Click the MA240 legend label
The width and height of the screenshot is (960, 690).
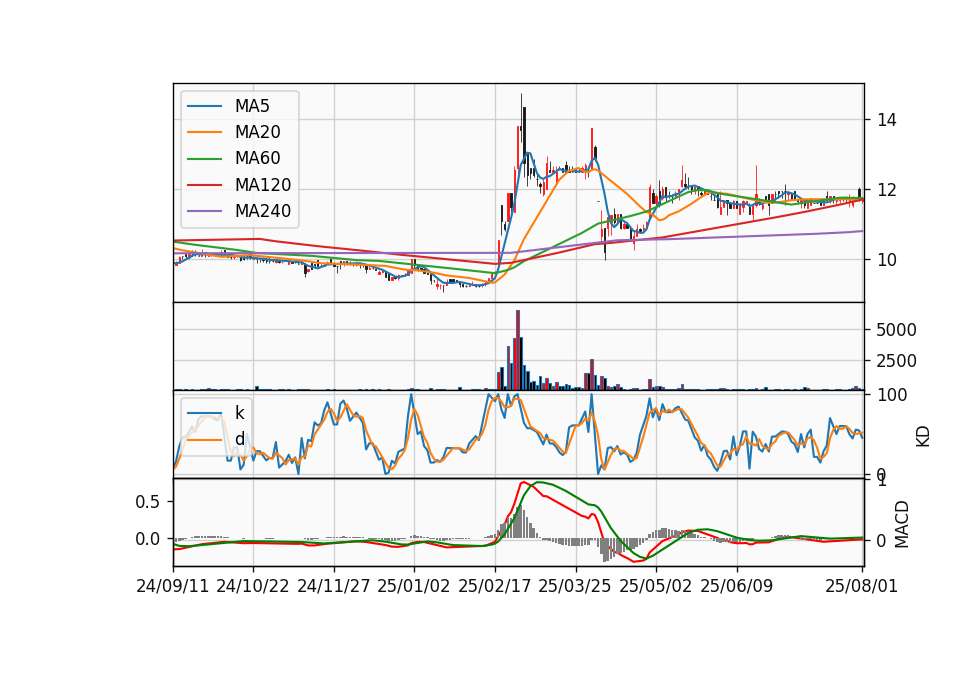click(263, 211)
